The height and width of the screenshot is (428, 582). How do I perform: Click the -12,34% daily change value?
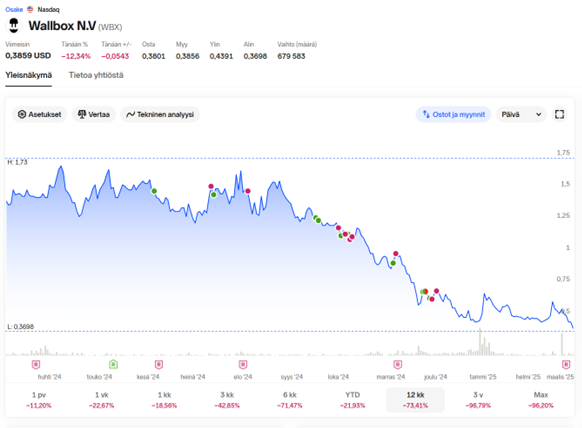(x=76, y=56)
